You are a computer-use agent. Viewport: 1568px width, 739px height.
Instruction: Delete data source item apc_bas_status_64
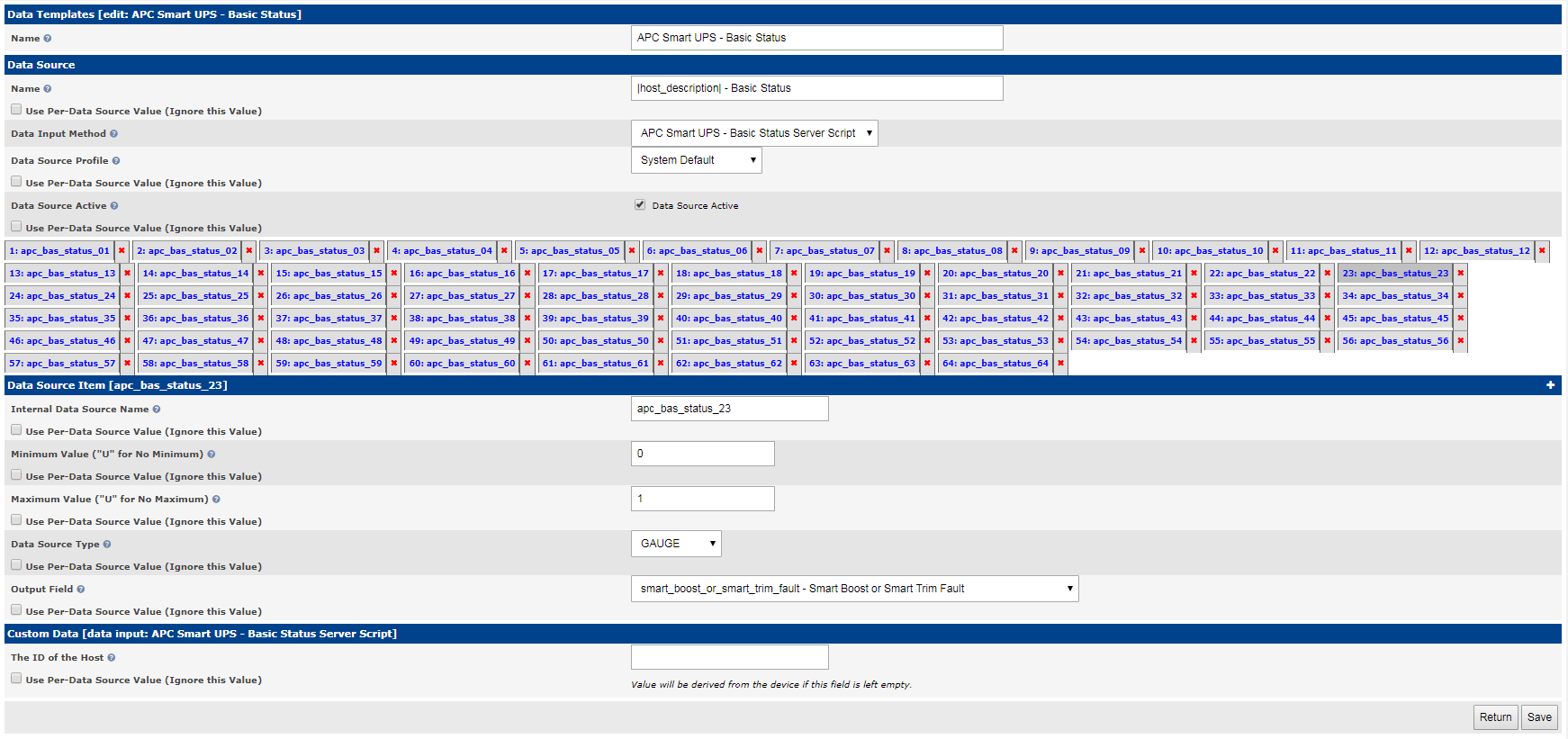1060,364
